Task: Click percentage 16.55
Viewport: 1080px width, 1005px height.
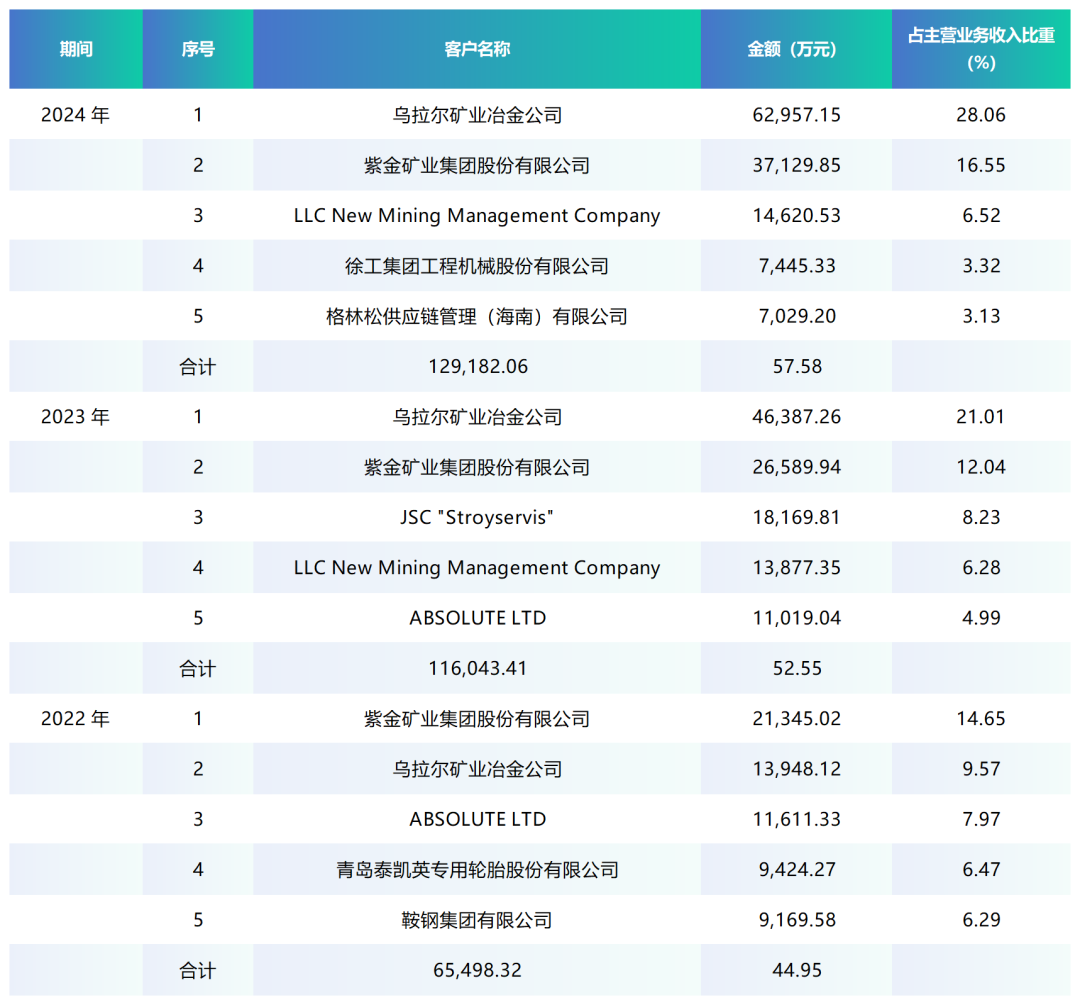Action: (981, 165)
